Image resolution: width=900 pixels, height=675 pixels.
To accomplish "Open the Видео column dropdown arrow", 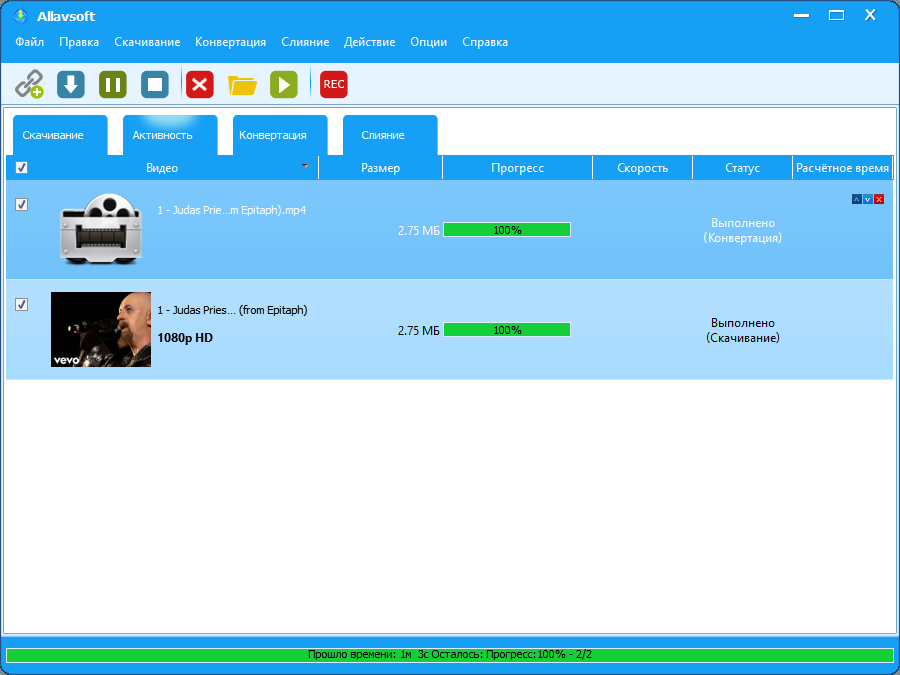I will point(305,166).
